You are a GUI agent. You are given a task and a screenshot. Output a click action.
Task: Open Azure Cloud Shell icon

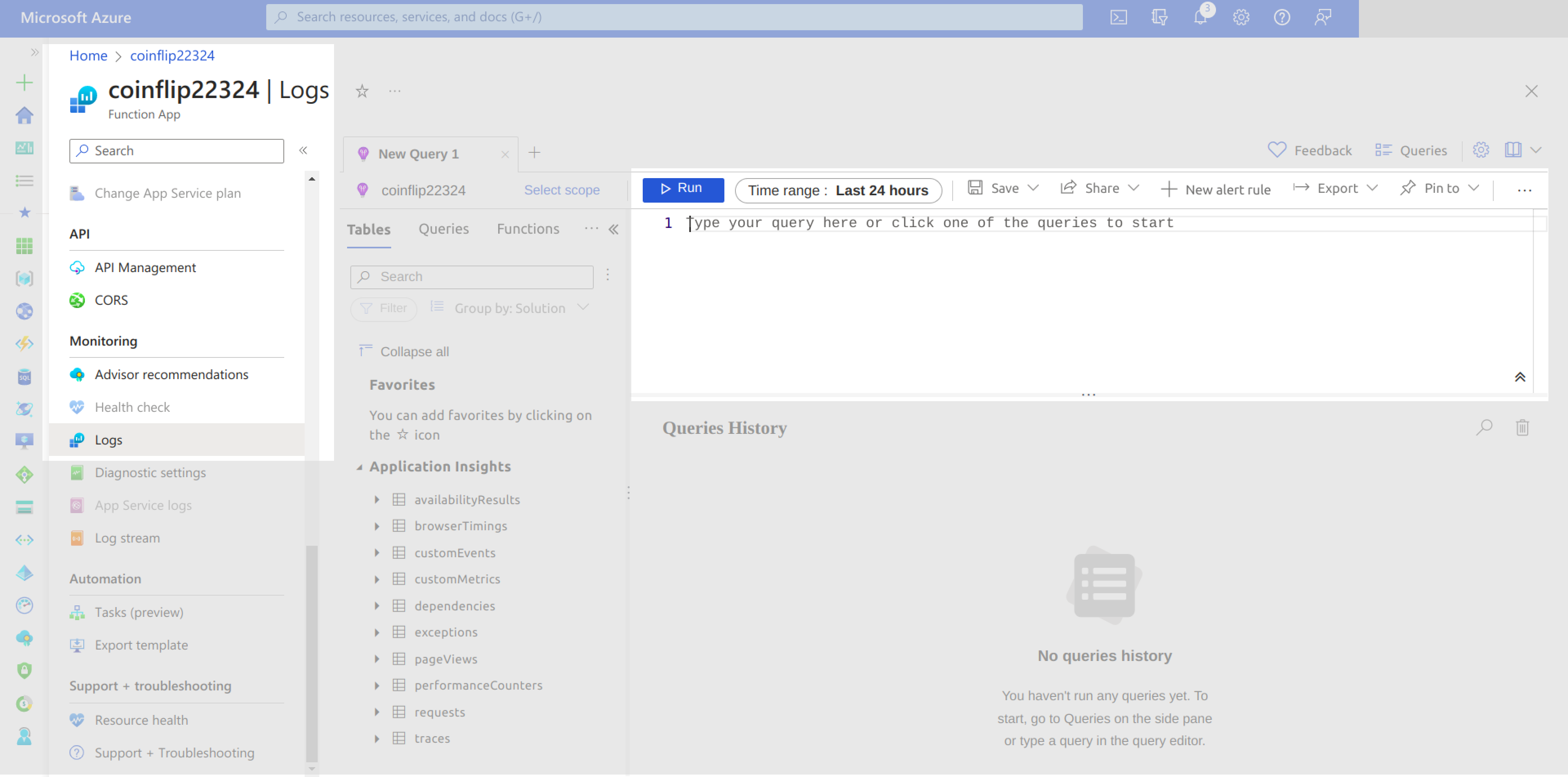click(x=1118, y=17)
